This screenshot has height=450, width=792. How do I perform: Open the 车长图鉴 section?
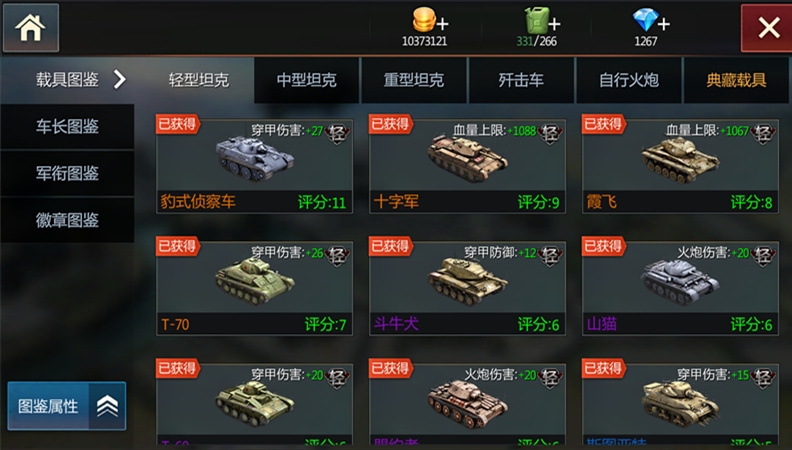pos(67,126)
